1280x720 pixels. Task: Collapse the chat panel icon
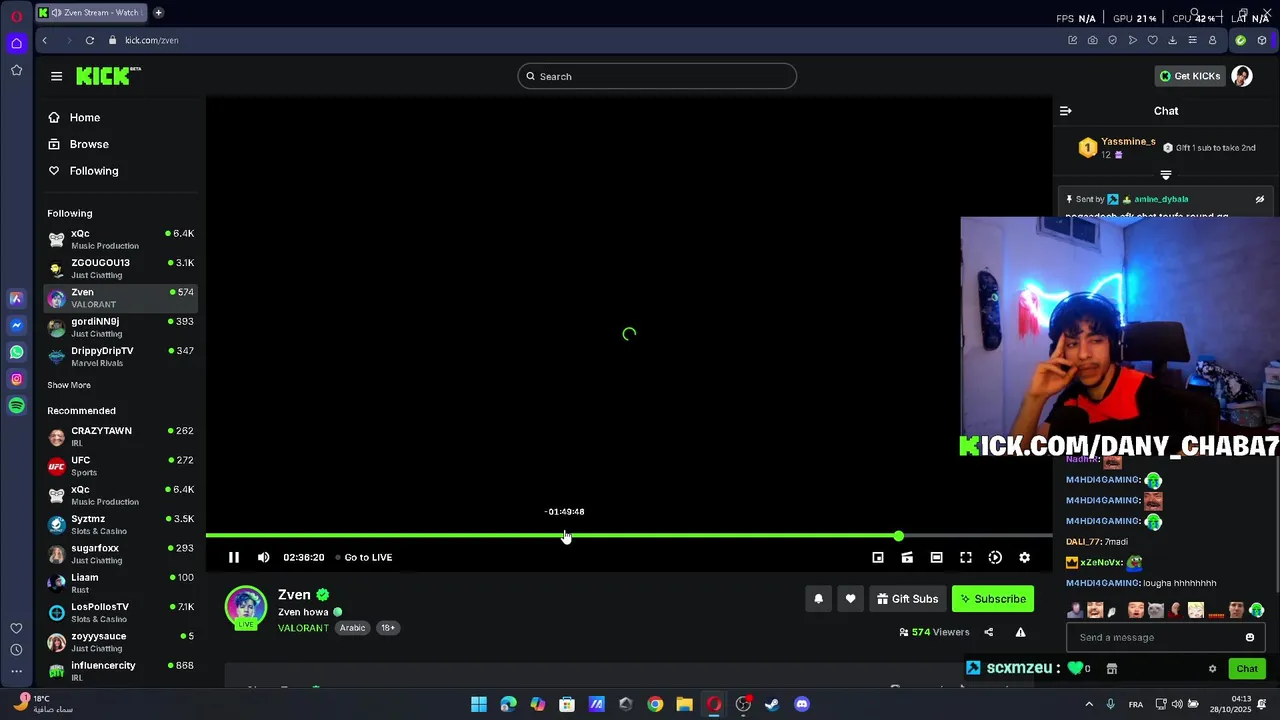pos(1066,111)
